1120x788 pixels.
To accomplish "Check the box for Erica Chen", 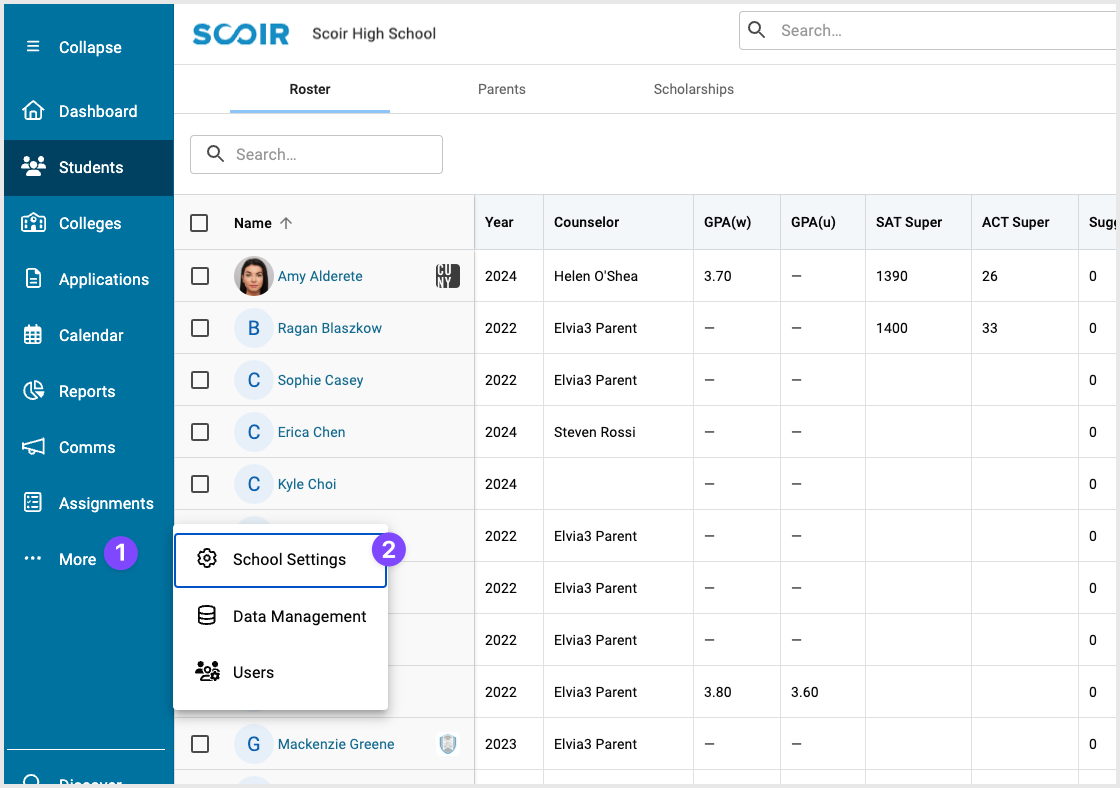I will pyautogui.click(x=200, y=432).
